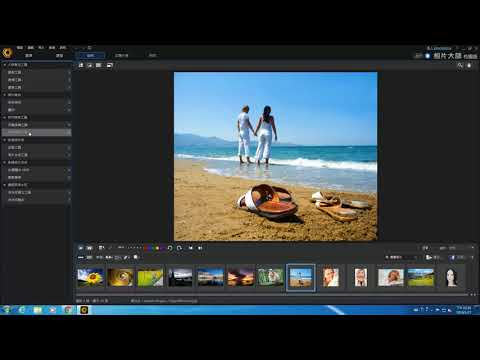Select the green meadow thumbnail
Screen dimensions: 480x360
(x=421, y=278)
